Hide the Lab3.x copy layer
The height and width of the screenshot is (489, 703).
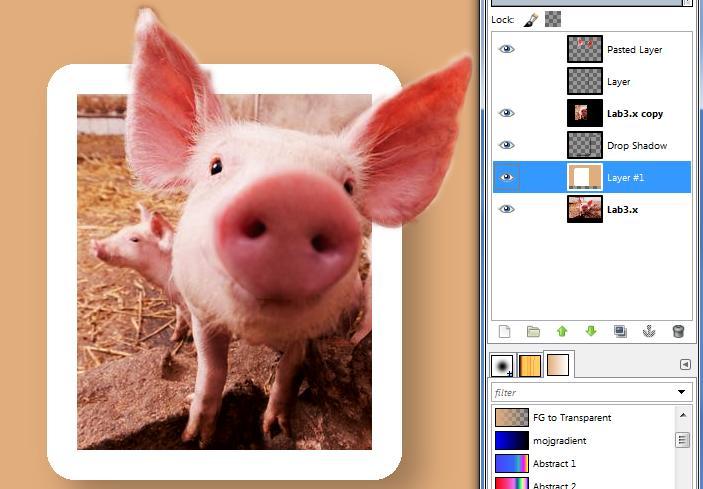pos(507,113)
